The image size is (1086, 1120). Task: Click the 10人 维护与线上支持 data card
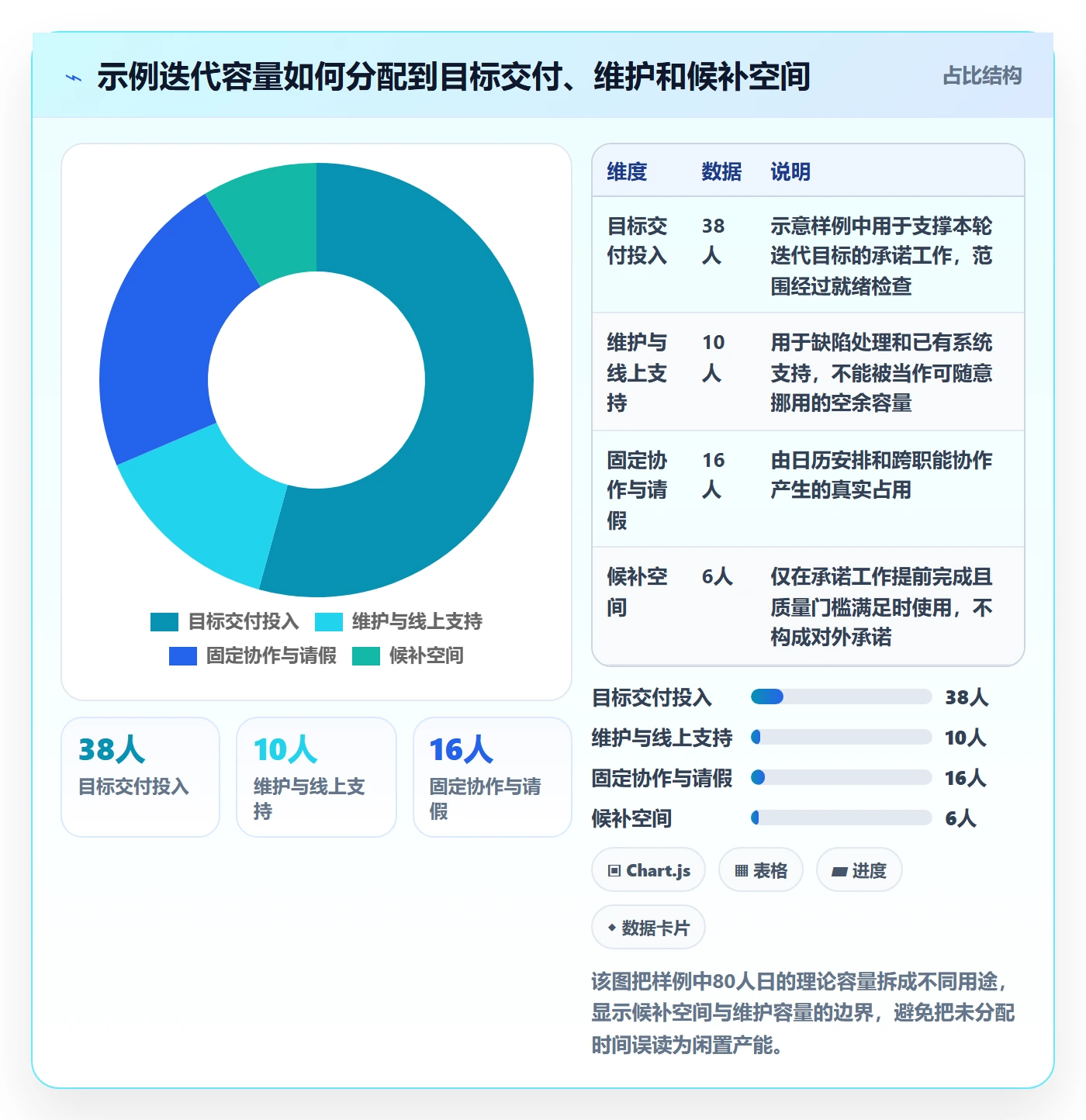click(x=316, y=777)
